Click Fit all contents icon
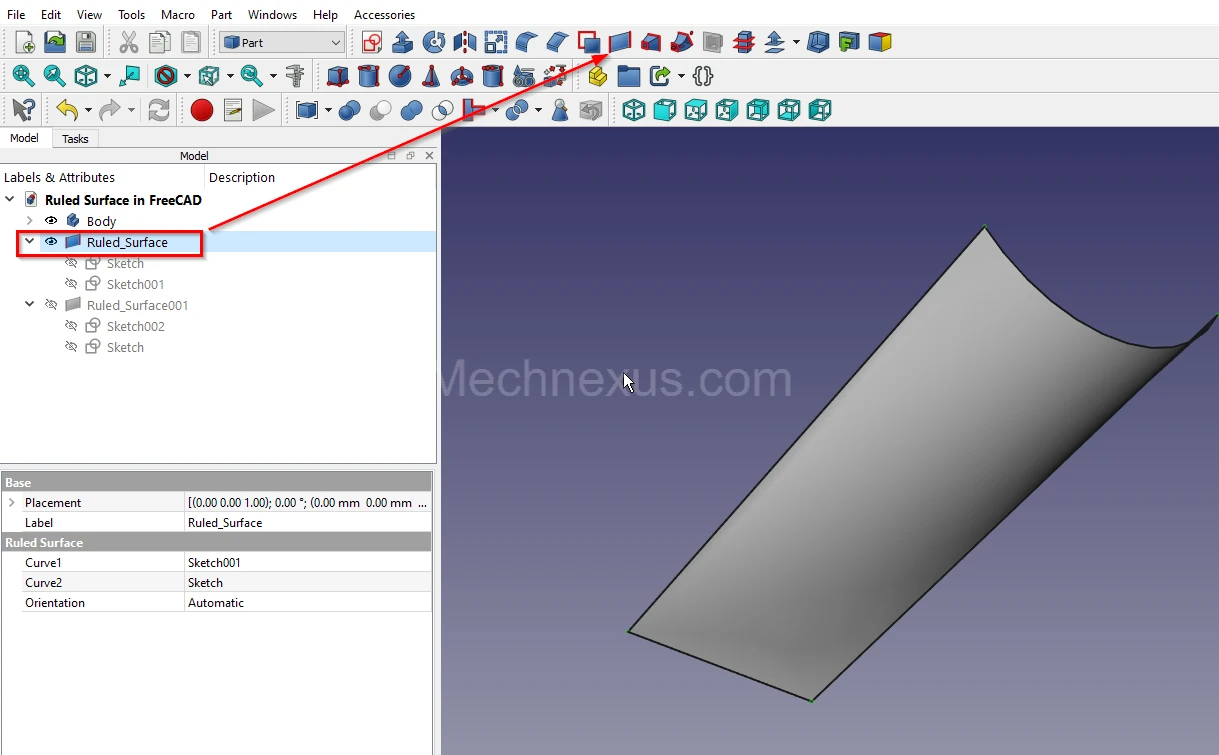The height and width of the screenshot is (755, 1219). coord(24,76)
